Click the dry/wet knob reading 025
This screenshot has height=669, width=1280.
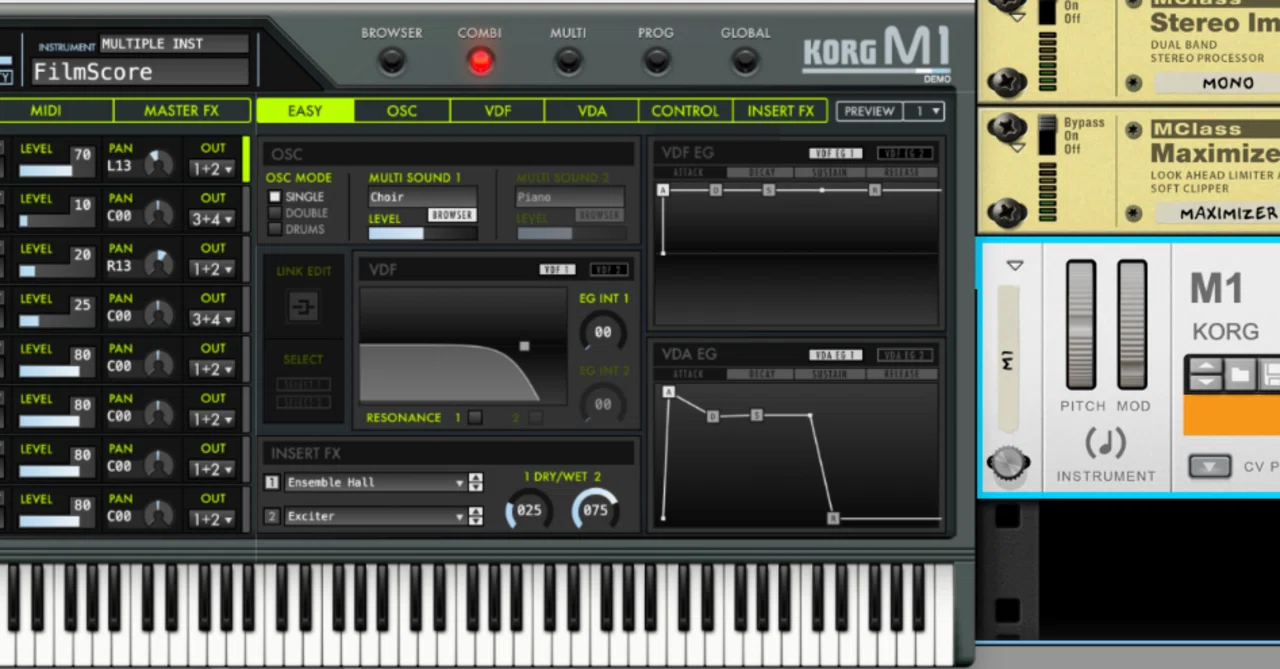529,509
